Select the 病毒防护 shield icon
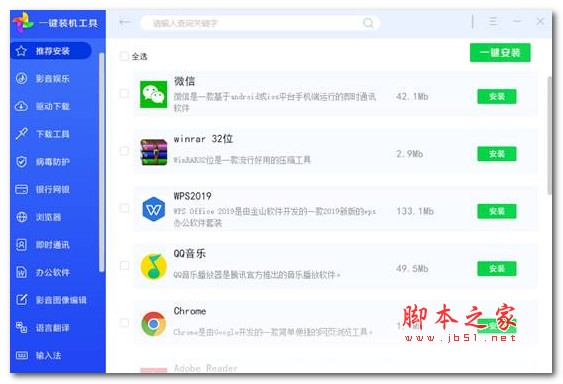Image resolution: width=563 pixels, height=384 pixels. 22,161
